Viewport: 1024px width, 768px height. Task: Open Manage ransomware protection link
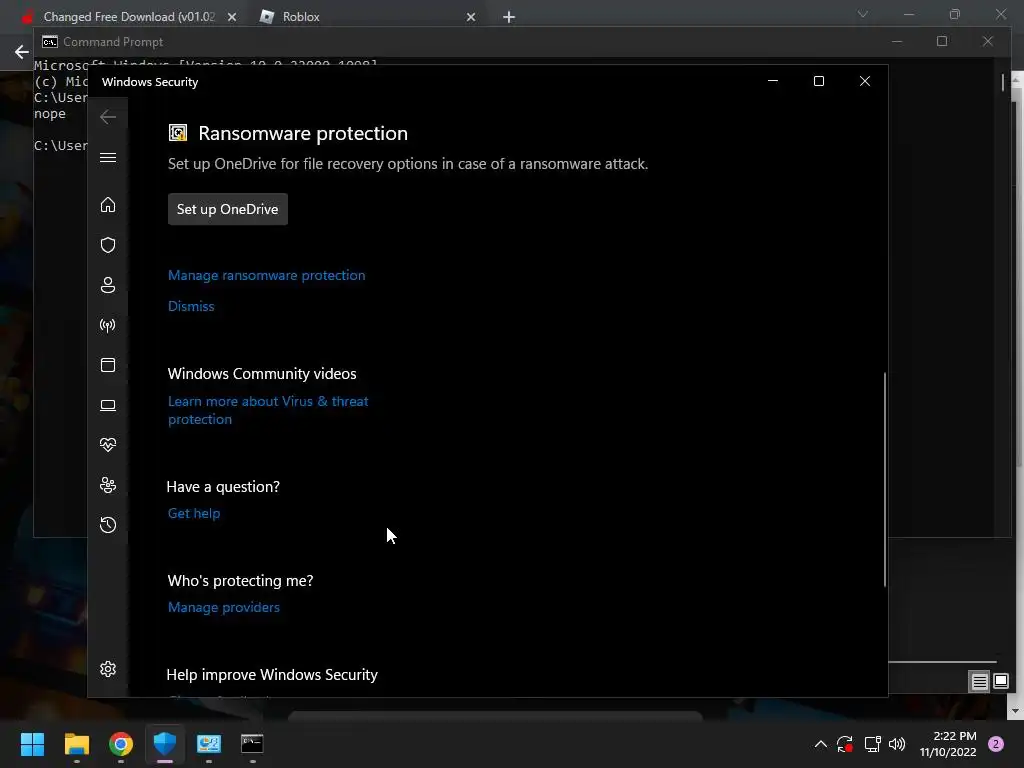(x=266, y=276)
